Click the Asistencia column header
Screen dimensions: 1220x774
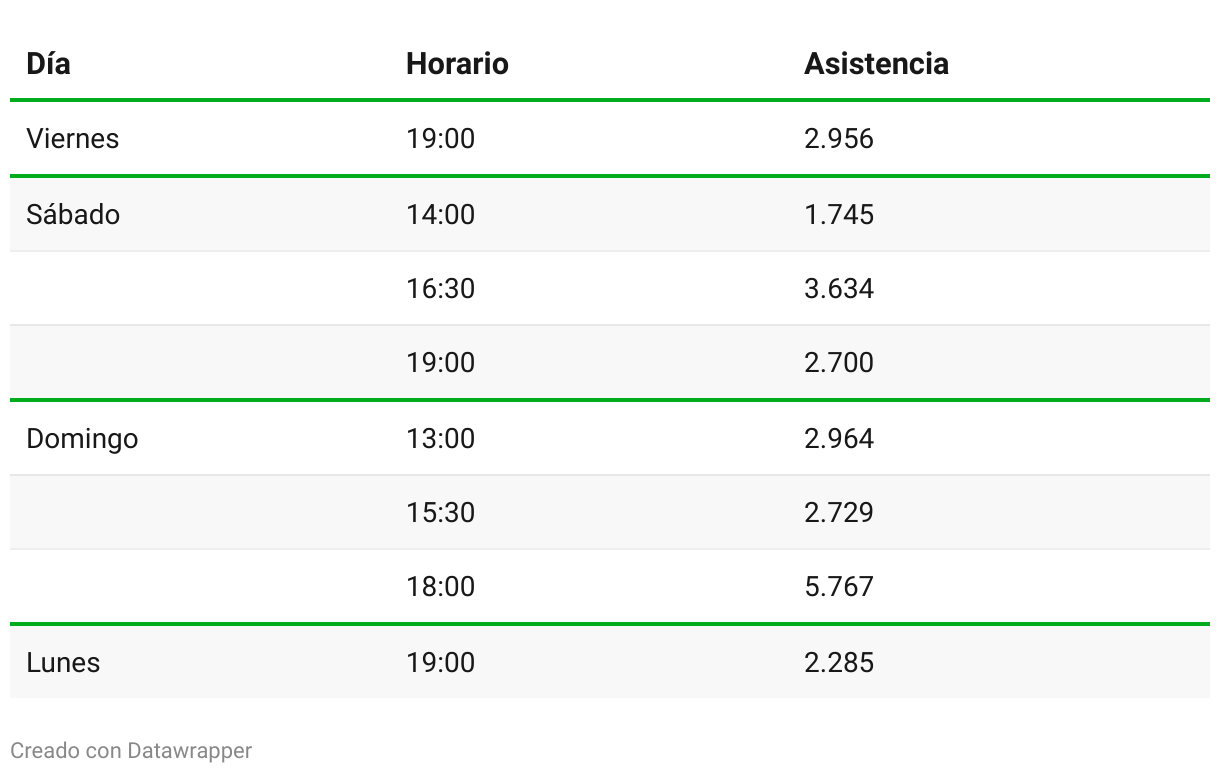pyautogui.click(x=876, y=64)
